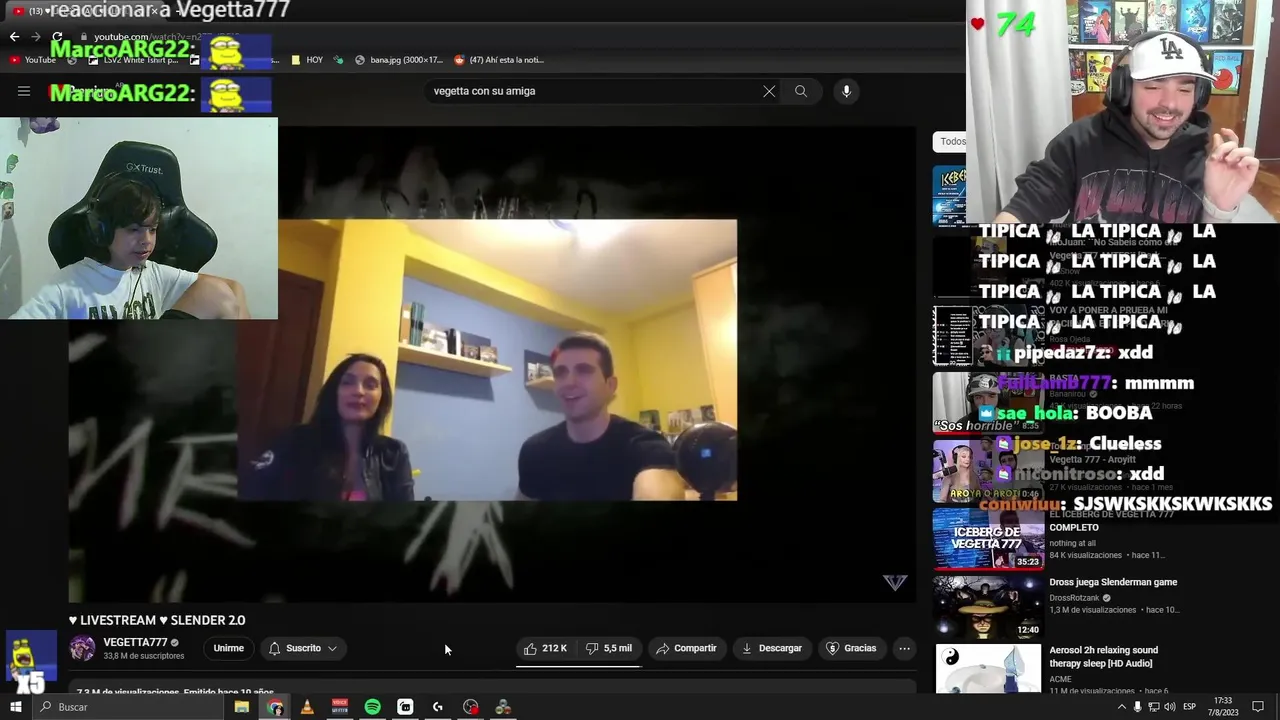Open the volume control in system tray

tap(1170, 707)
